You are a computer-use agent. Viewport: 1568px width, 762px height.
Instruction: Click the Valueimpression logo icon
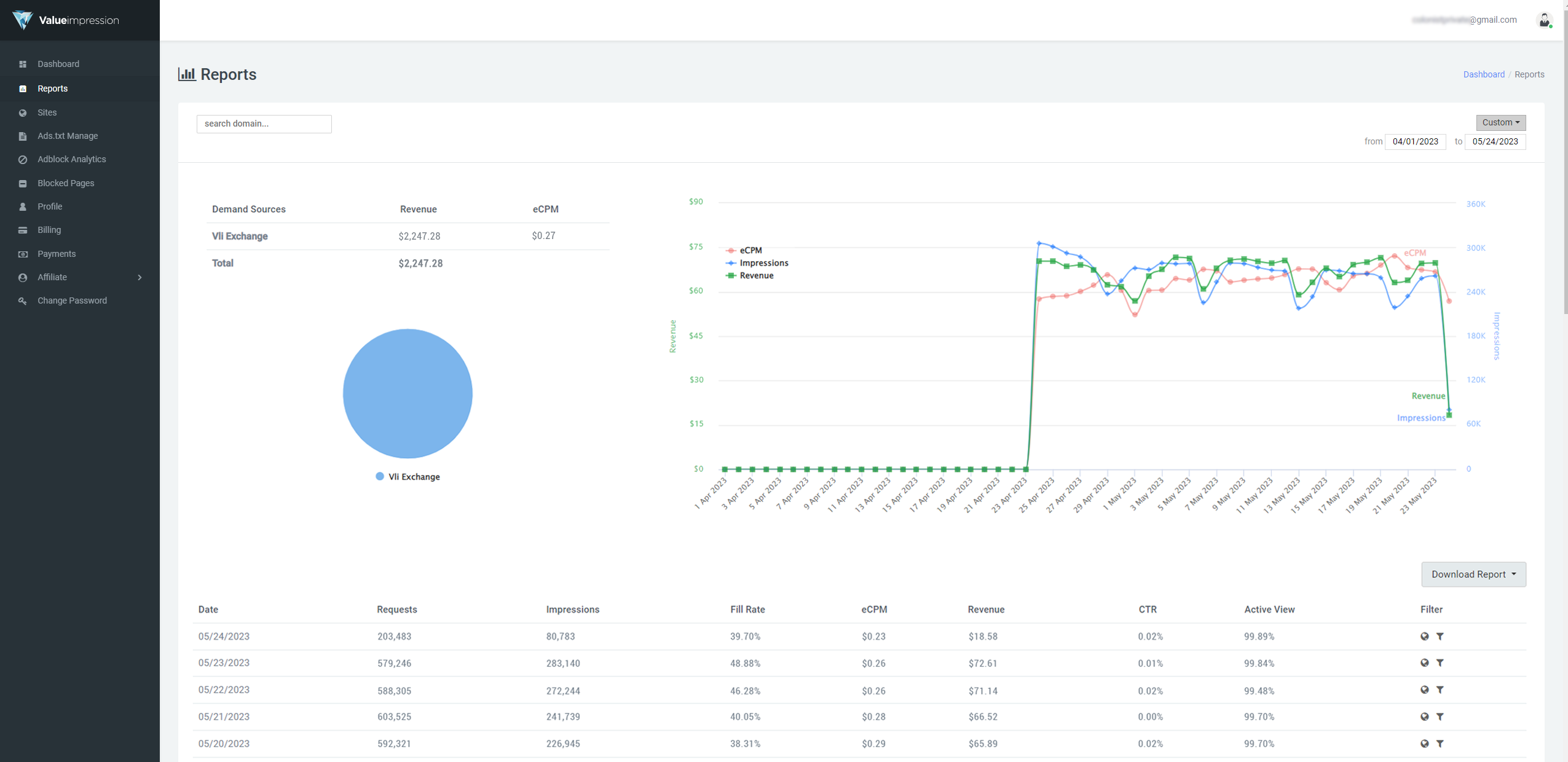point(22,20)
